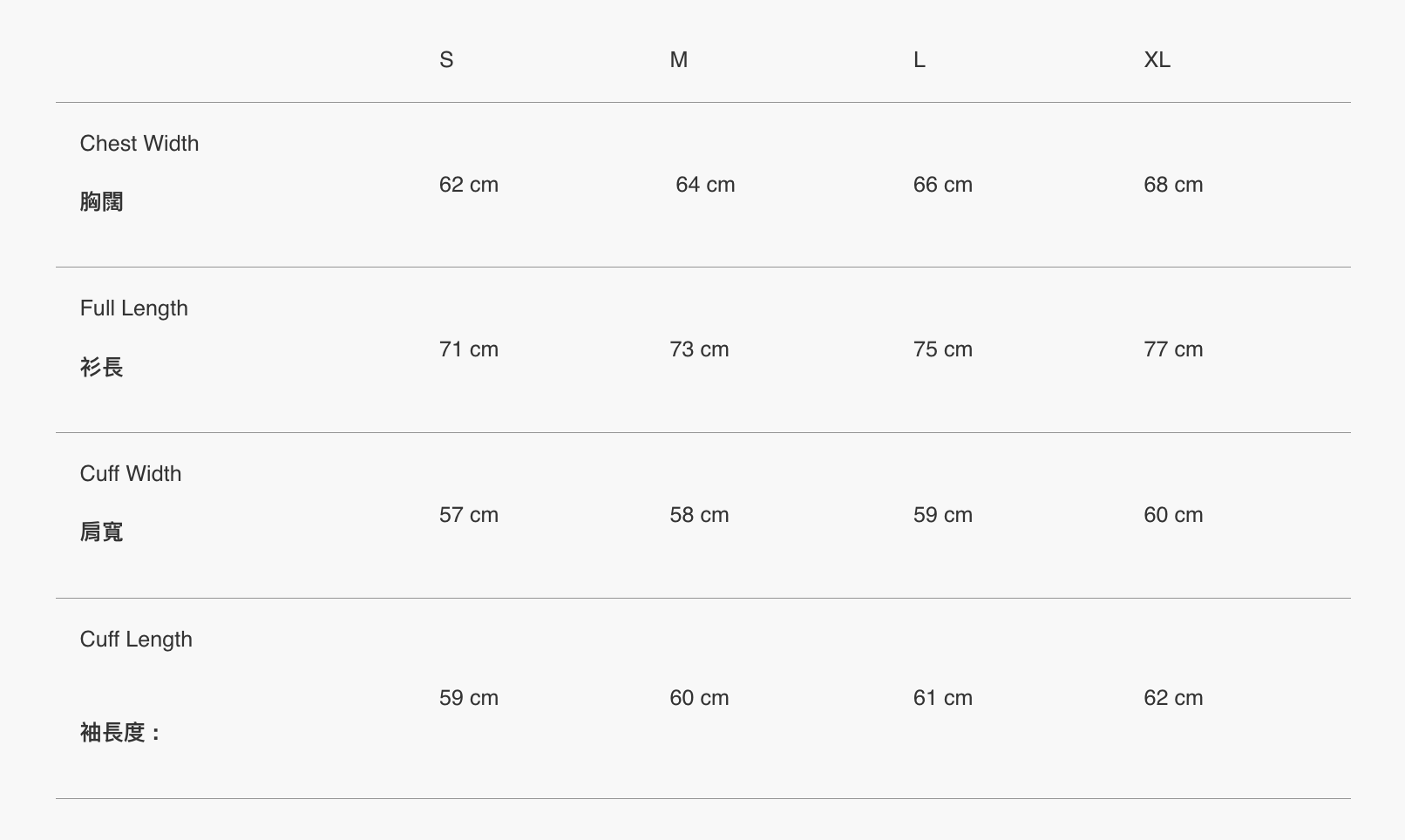The width and height of the screenshot is (1405, 840).
Task: Click the S size column header
Action: point(446,60)
